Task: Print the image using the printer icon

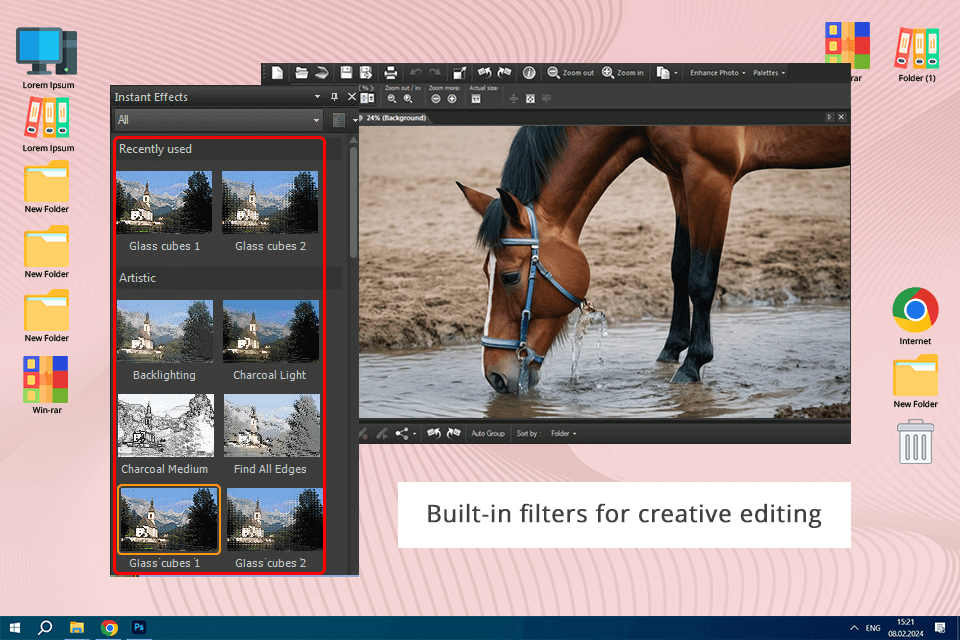Action: coord(391,73)
